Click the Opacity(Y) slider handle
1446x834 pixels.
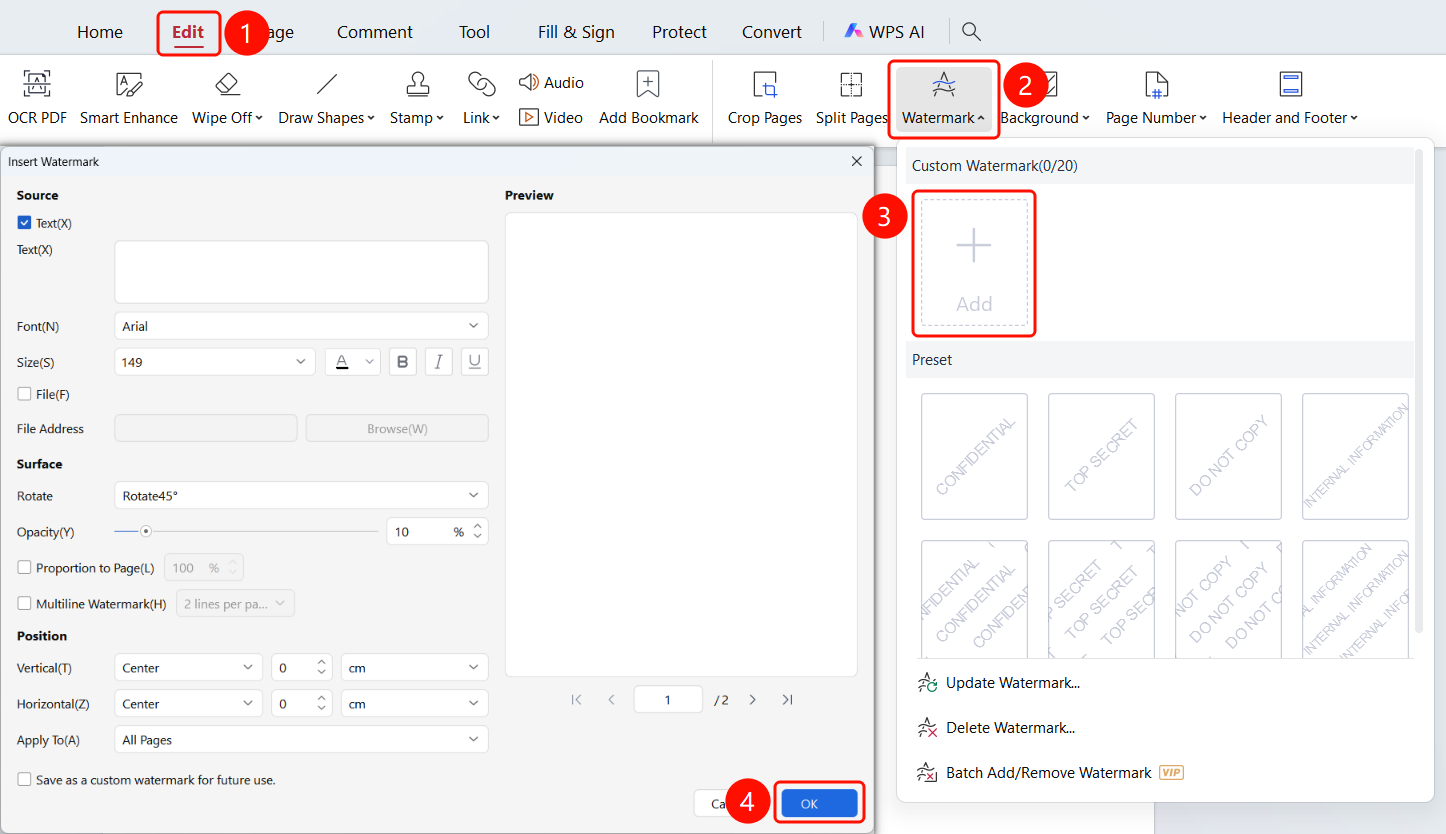[x=145, y=531]
